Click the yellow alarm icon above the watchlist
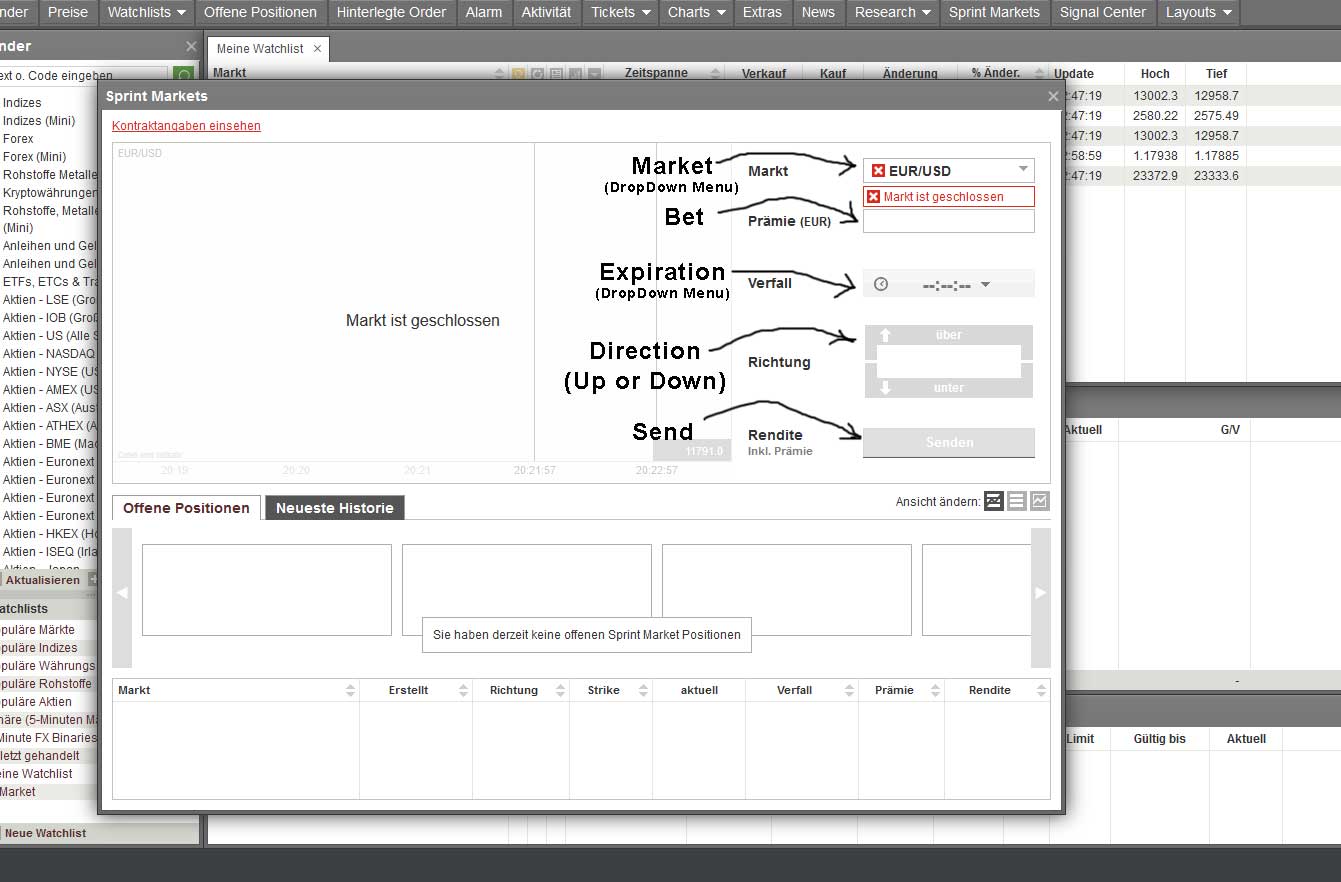The image size is (1341, 882). [x=518, y=73]
